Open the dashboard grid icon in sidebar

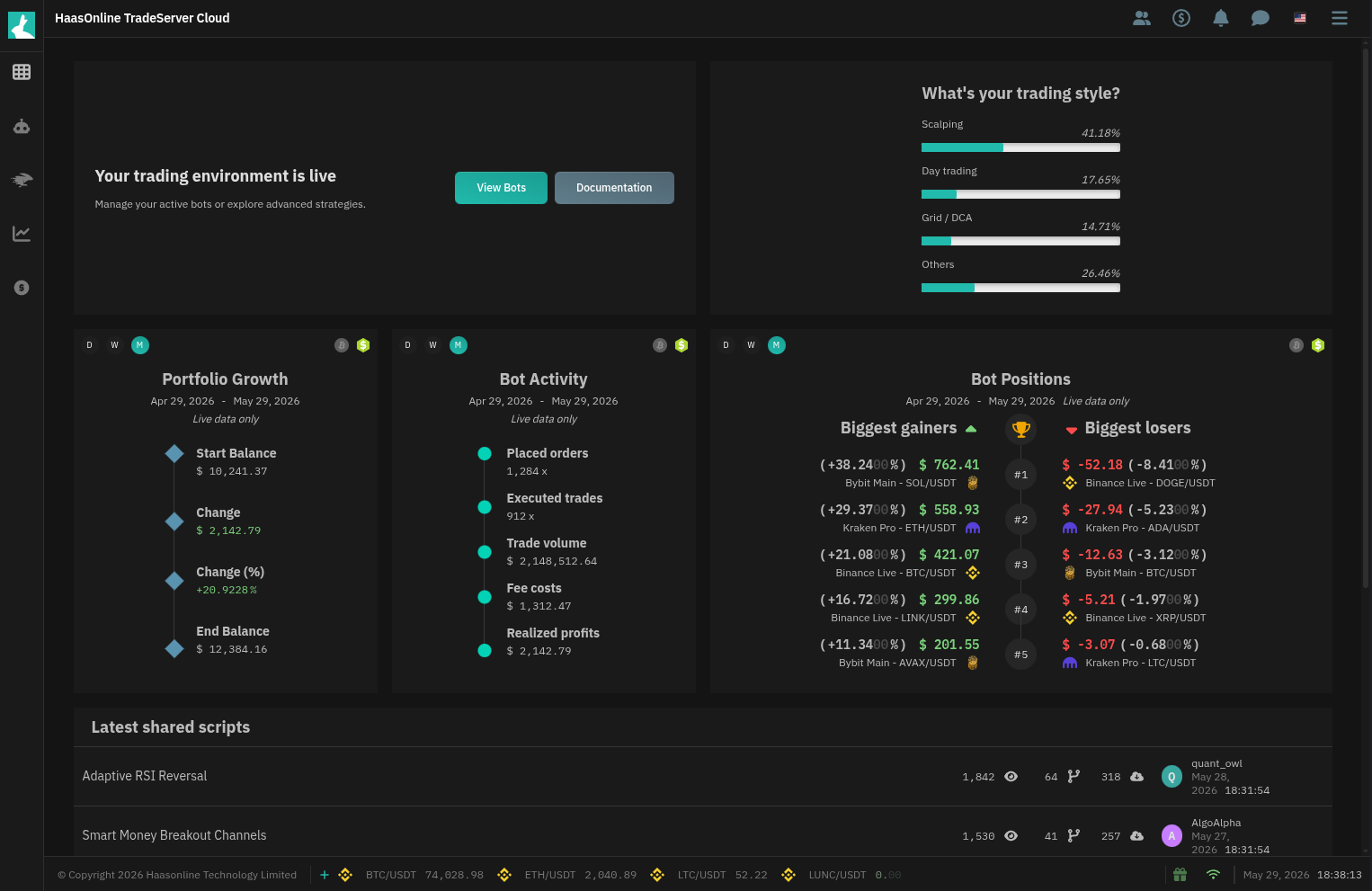[x=22, y=72]
